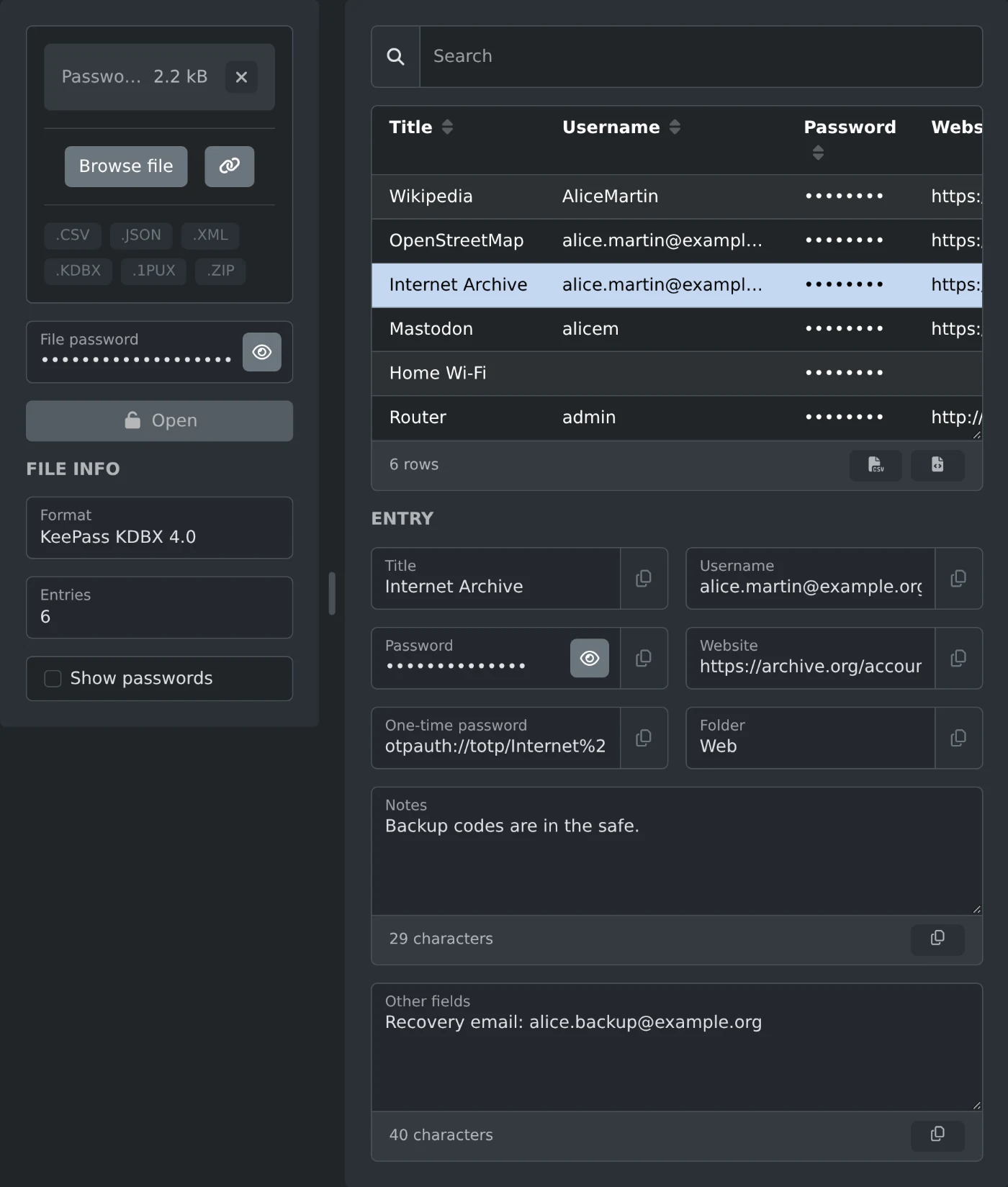The width and height of the screenshot is (1008, 1187).
Task: Copy the entry Password field
Action: click(644, 659)
